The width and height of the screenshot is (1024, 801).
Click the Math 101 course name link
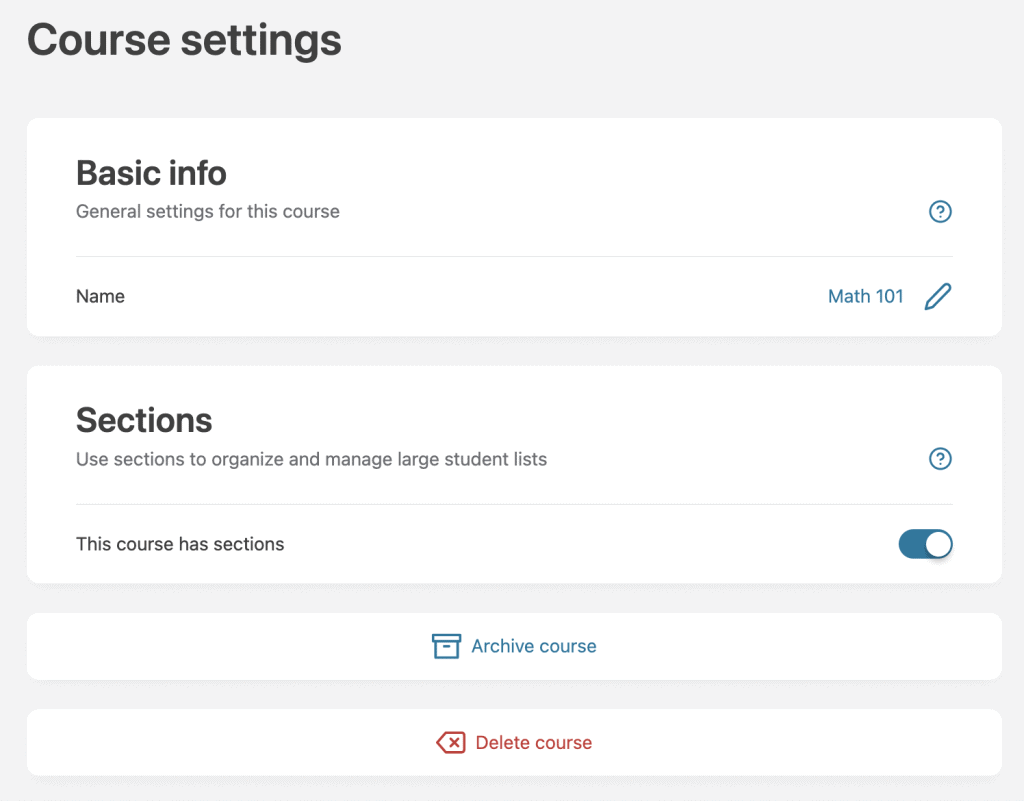866,296
